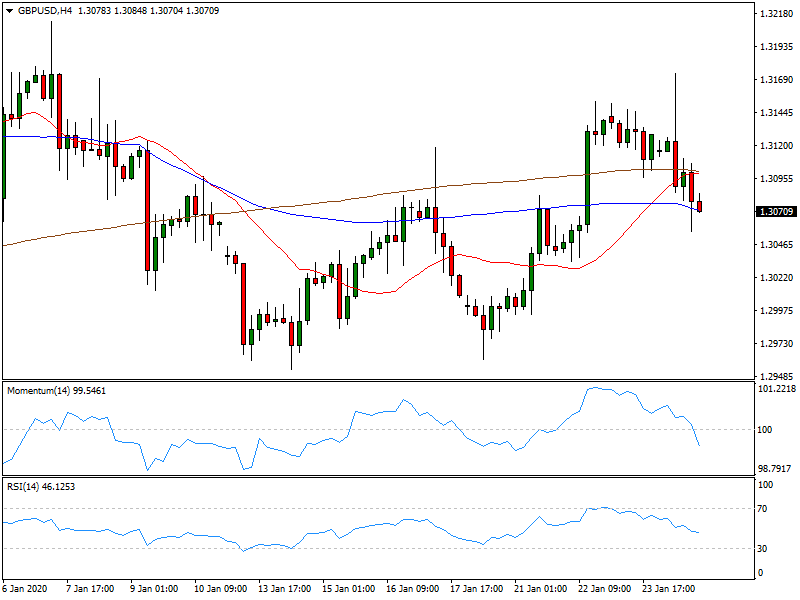Screen dimensions: 800x600
Task: Click the 1.30955 price axis value
Action: tap(777, 179)
